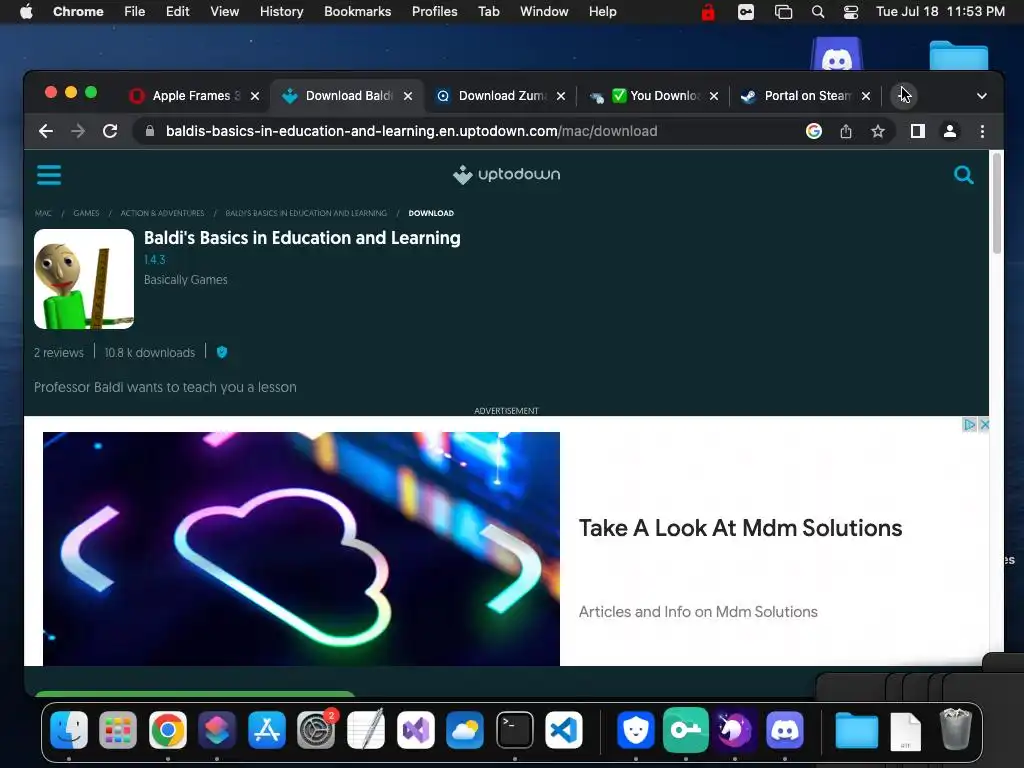Click version number 1.4.3
Screen dimensions: 1024x768
[x=155, y=259]
